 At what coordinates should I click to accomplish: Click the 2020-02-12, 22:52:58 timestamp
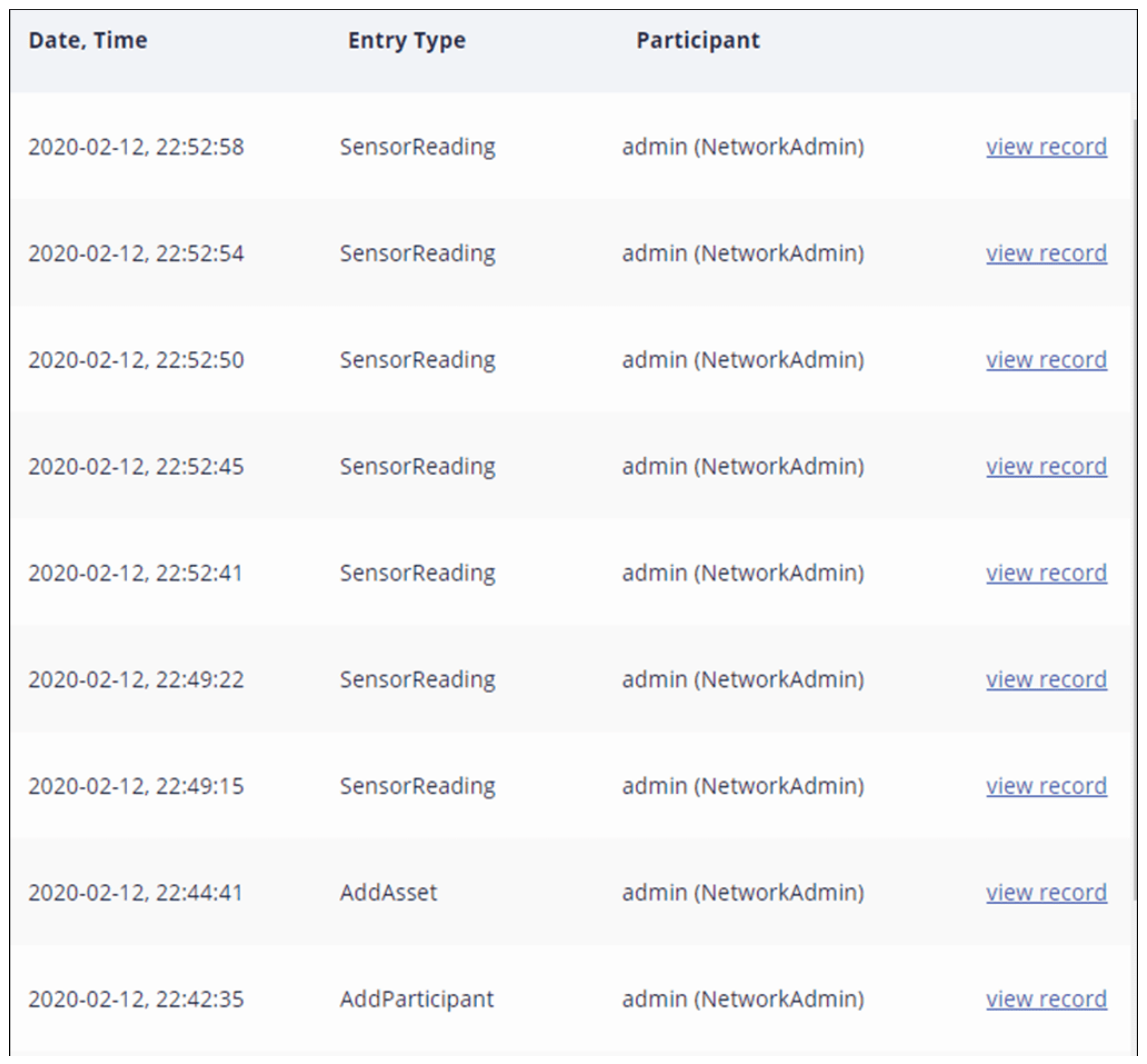click(136, 147)
